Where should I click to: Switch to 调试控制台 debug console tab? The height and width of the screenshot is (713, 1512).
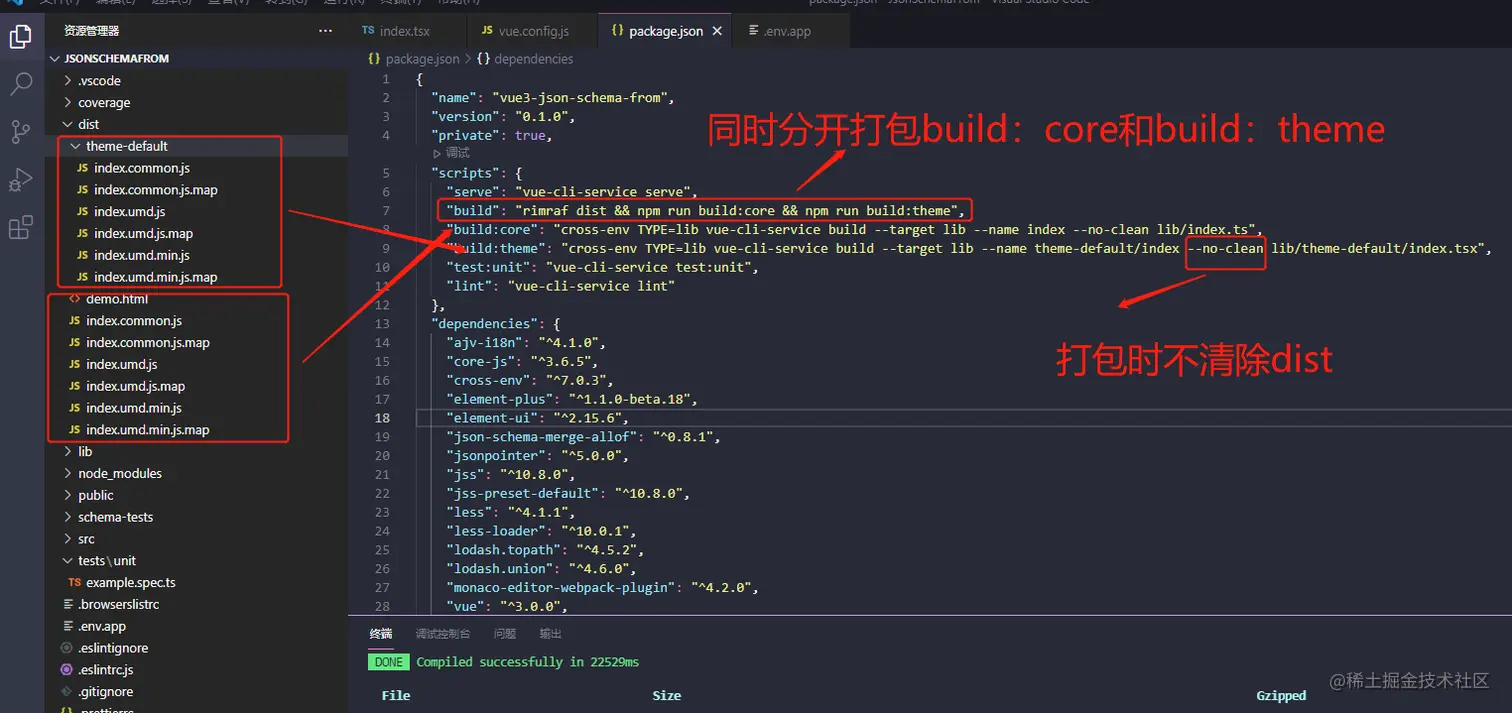click(x=443, y=634)
